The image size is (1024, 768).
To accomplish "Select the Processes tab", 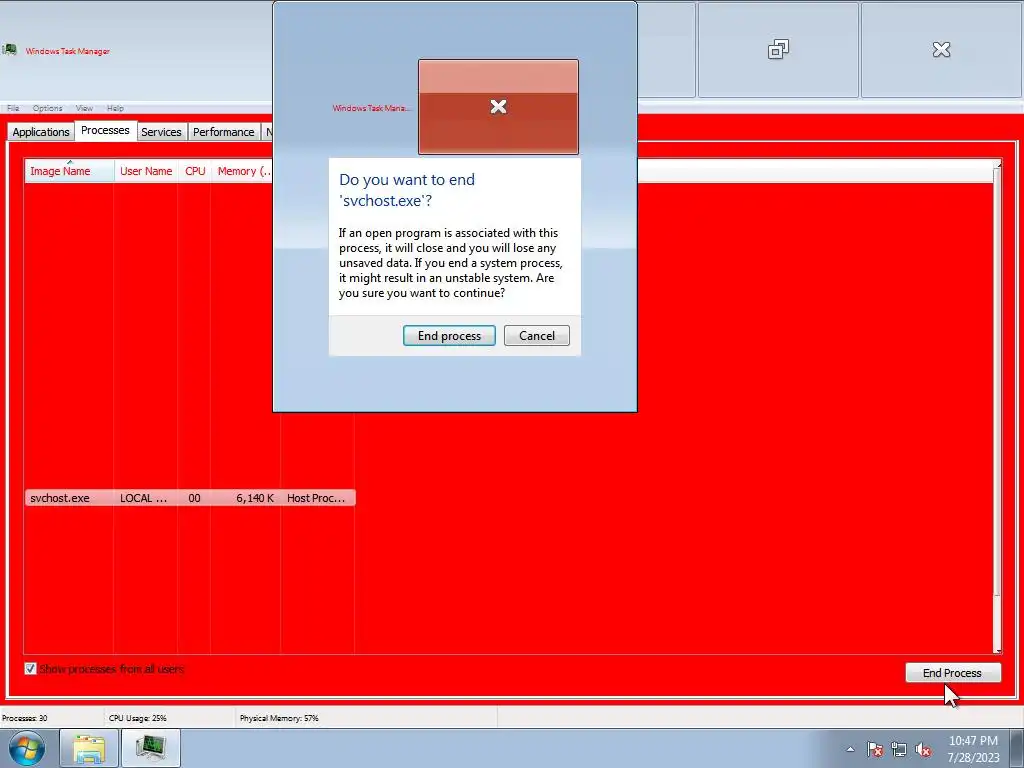I will [x=105, y=131].
